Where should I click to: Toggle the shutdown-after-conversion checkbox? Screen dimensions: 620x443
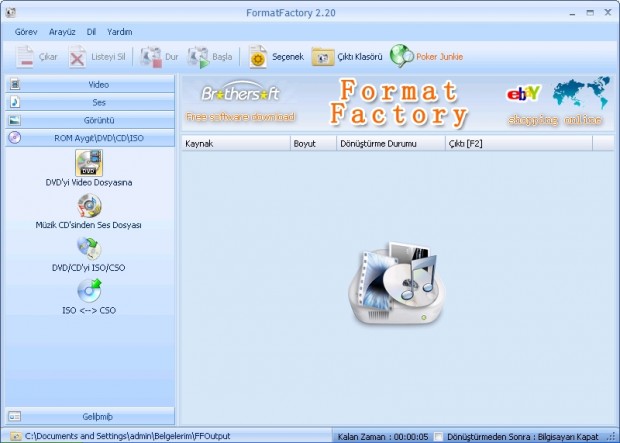click(x=439, y=436)
